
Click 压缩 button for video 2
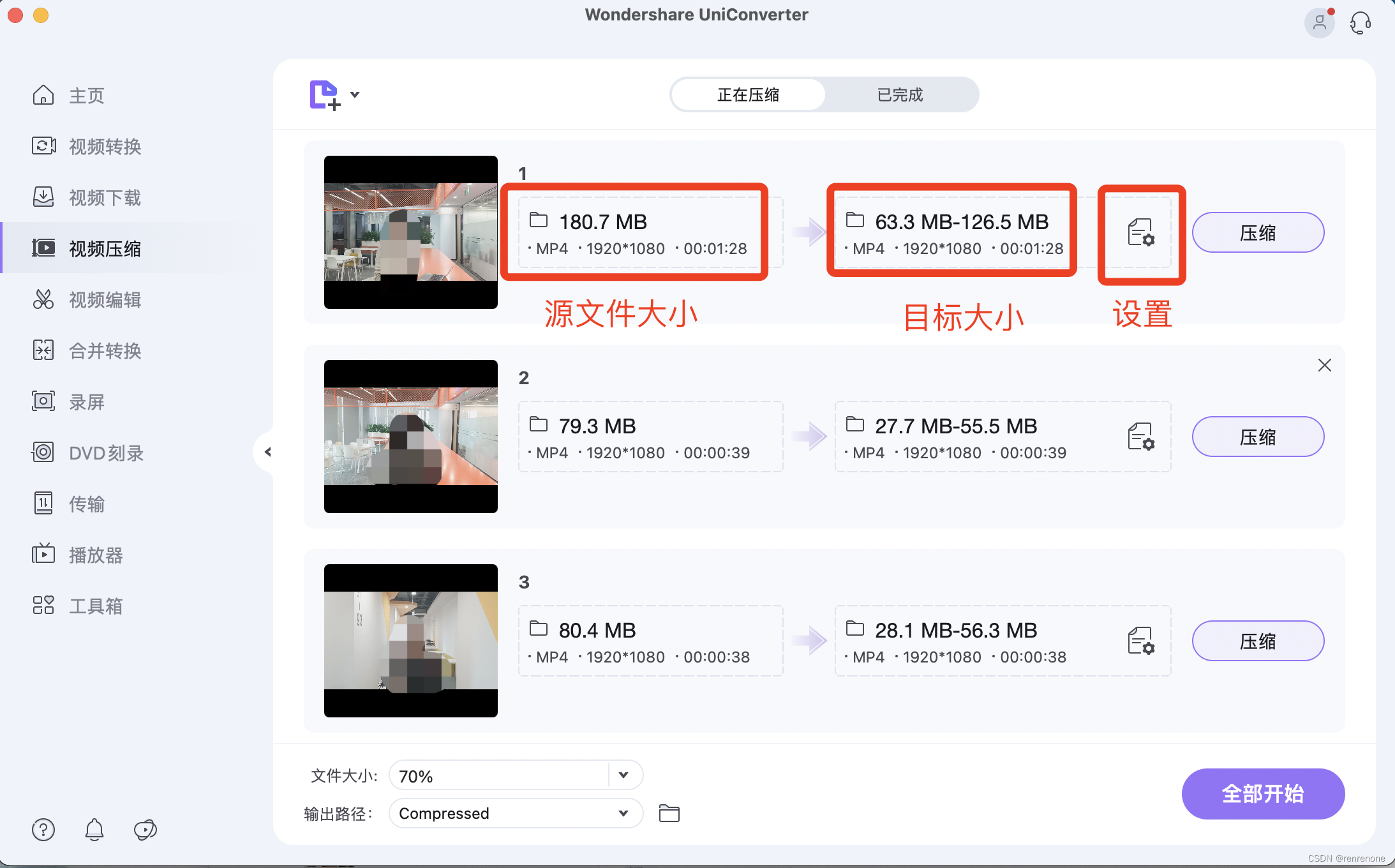click(1257, 437)
